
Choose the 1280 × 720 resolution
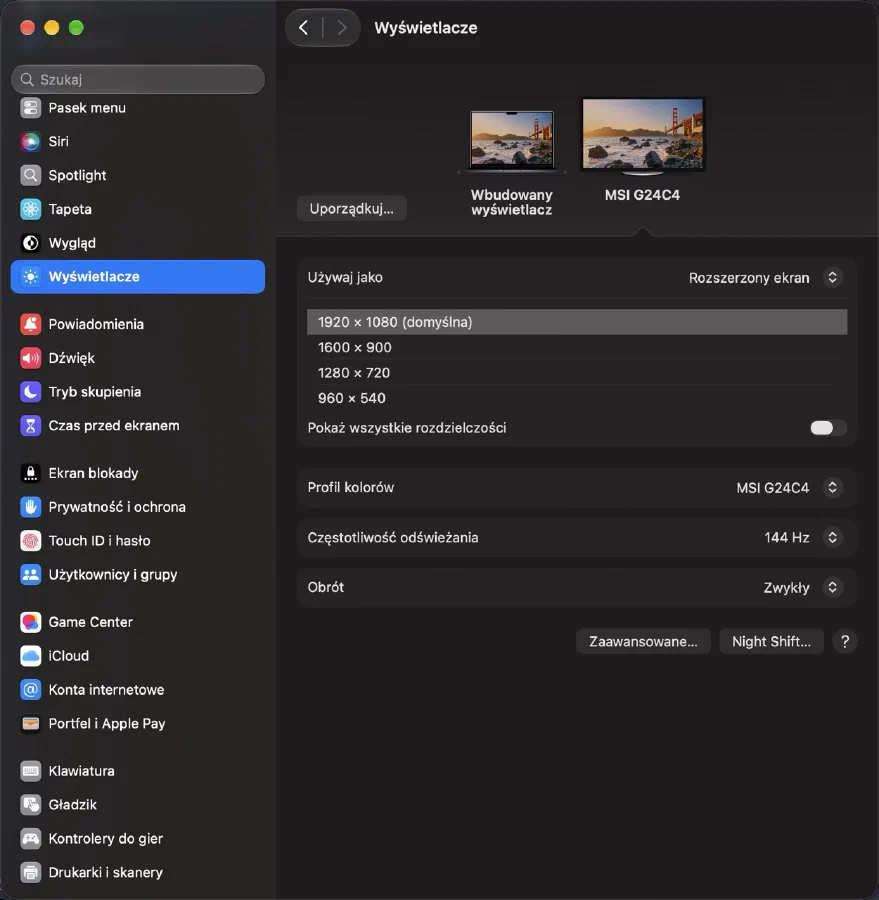click(577, 373)
